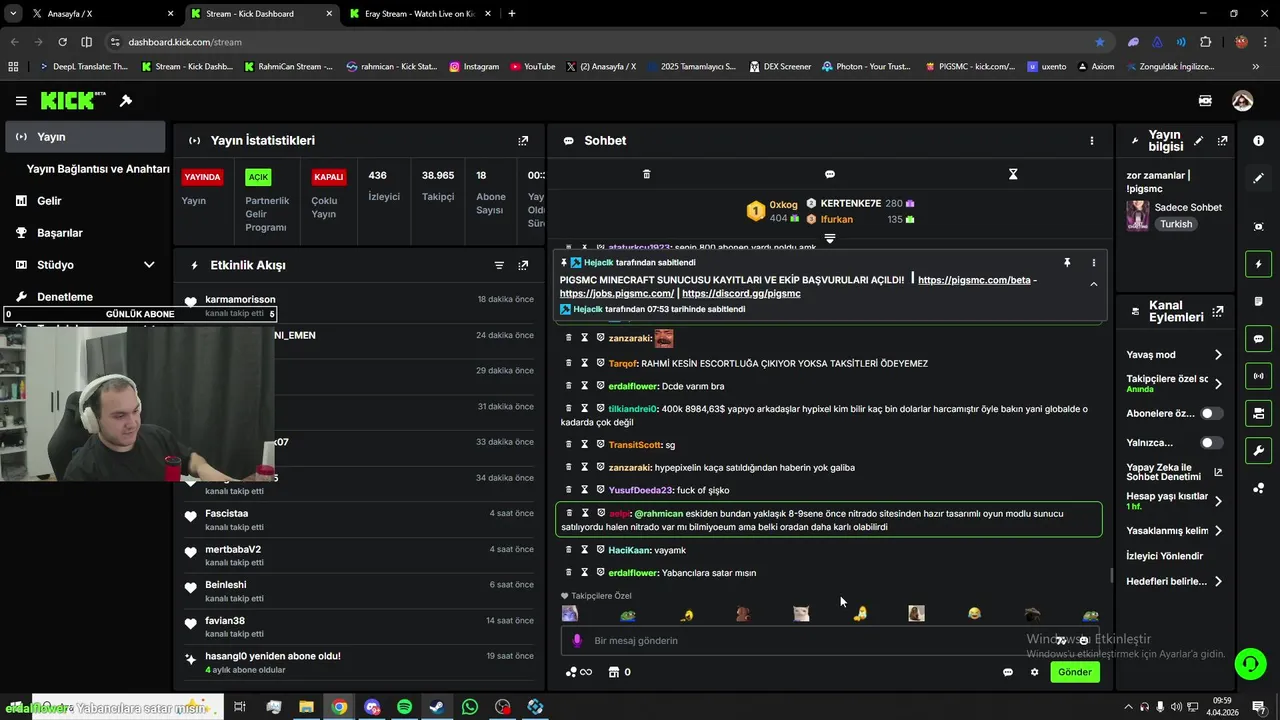Open the hamburger menu beside Kick logo
This screenshot has width=1280, height=720.
(21, 101)
